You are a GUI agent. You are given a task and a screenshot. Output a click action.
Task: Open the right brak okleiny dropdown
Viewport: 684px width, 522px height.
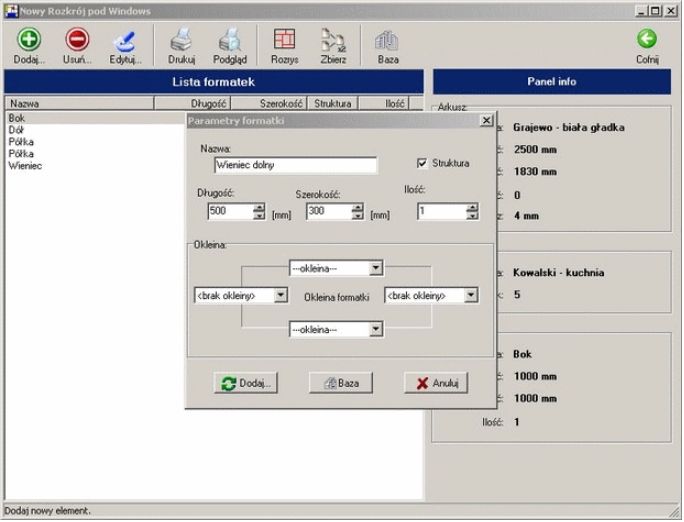point(470,295)
